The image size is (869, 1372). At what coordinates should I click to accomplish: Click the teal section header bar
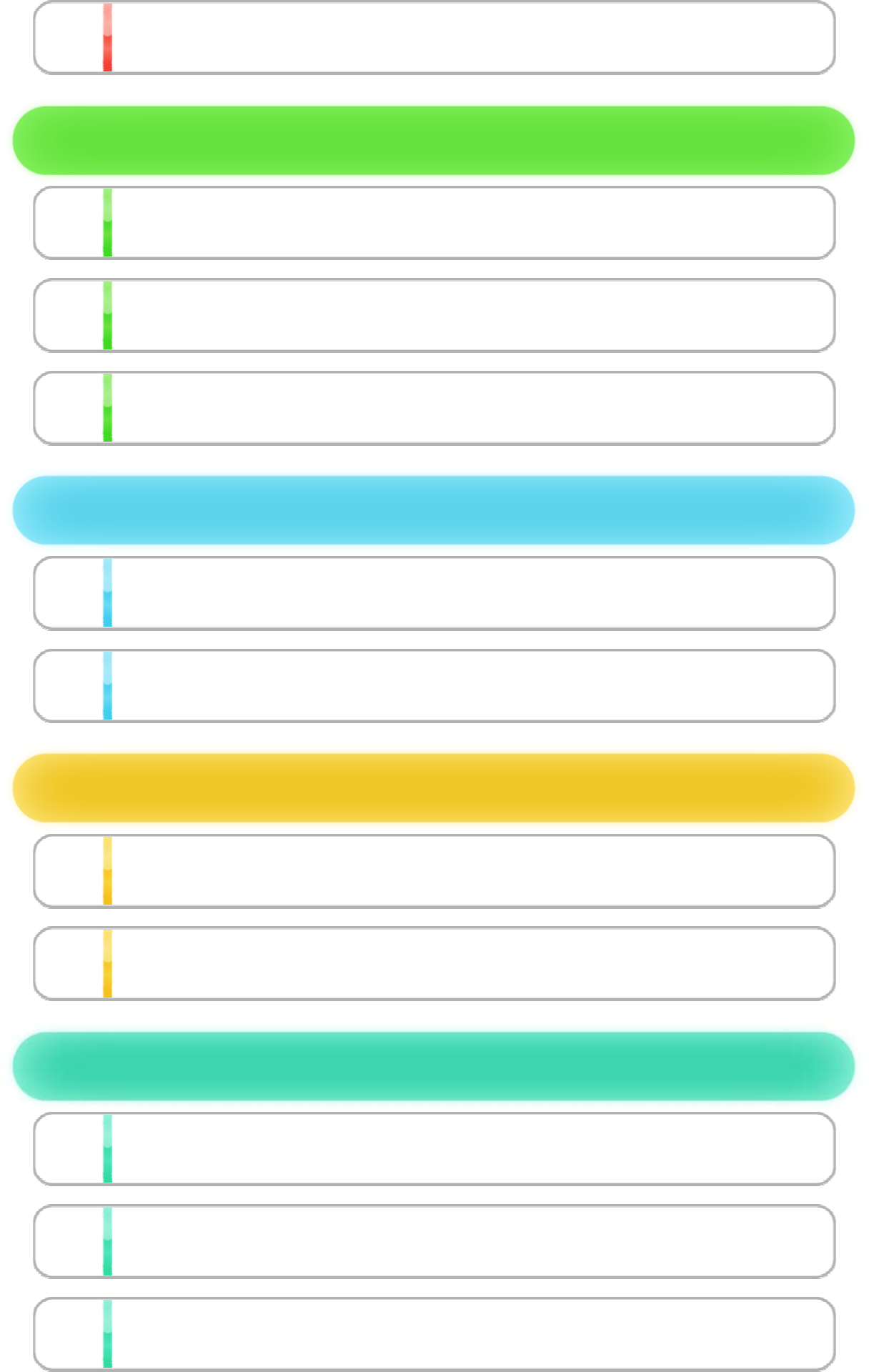click(x=434, y=1065)
